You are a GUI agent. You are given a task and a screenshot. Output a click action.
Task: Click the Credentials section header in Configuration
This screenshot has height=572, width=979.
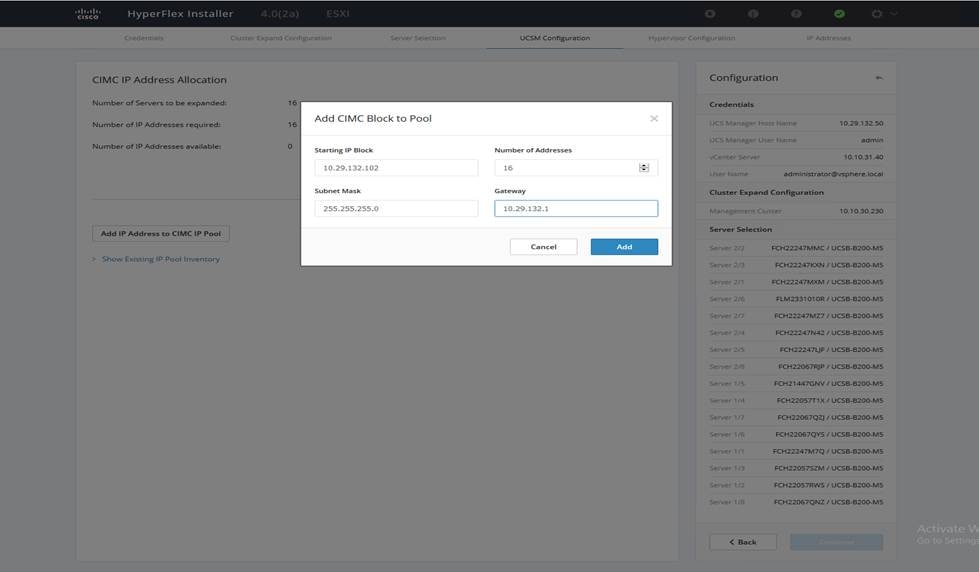pyautogui.click(x=731, y=105)
